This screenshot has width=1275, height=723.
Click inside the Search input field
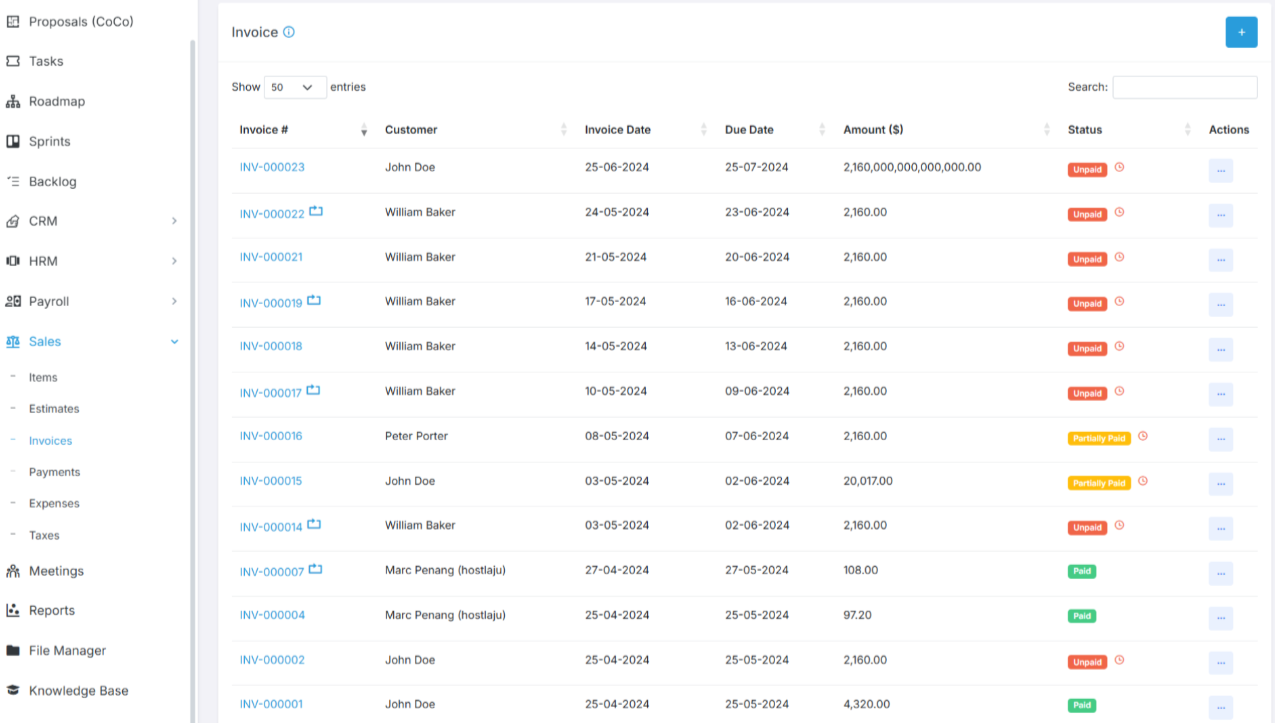(x=1184, y=87)
